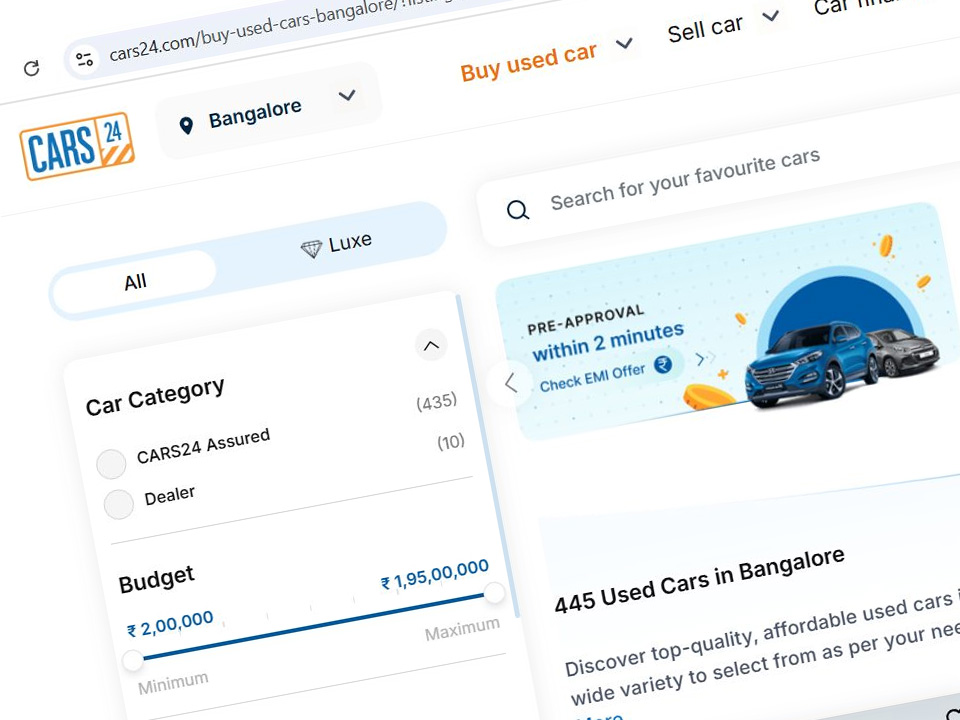Click the location pin icon beside Bangalore

coord(185,125)
